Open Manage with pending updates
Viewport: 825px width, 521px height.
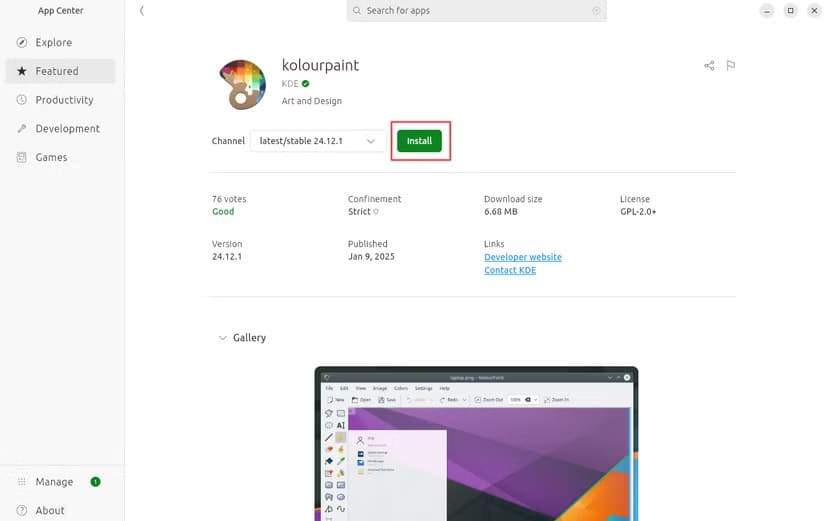tap(54, 482)
